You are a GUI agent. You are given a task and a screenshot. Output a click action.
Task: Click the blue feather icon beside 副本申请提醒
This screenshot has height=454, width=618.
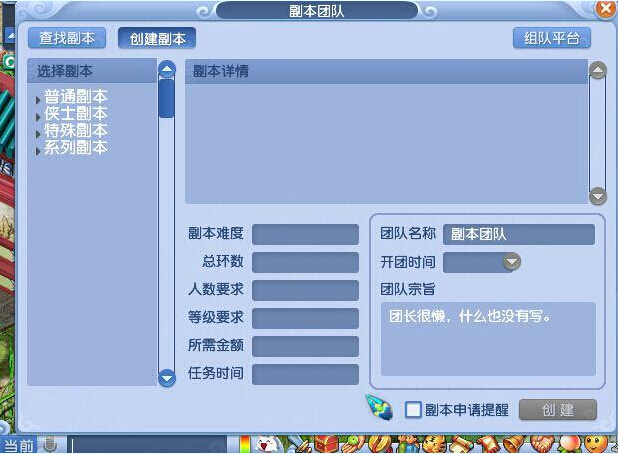379,407
